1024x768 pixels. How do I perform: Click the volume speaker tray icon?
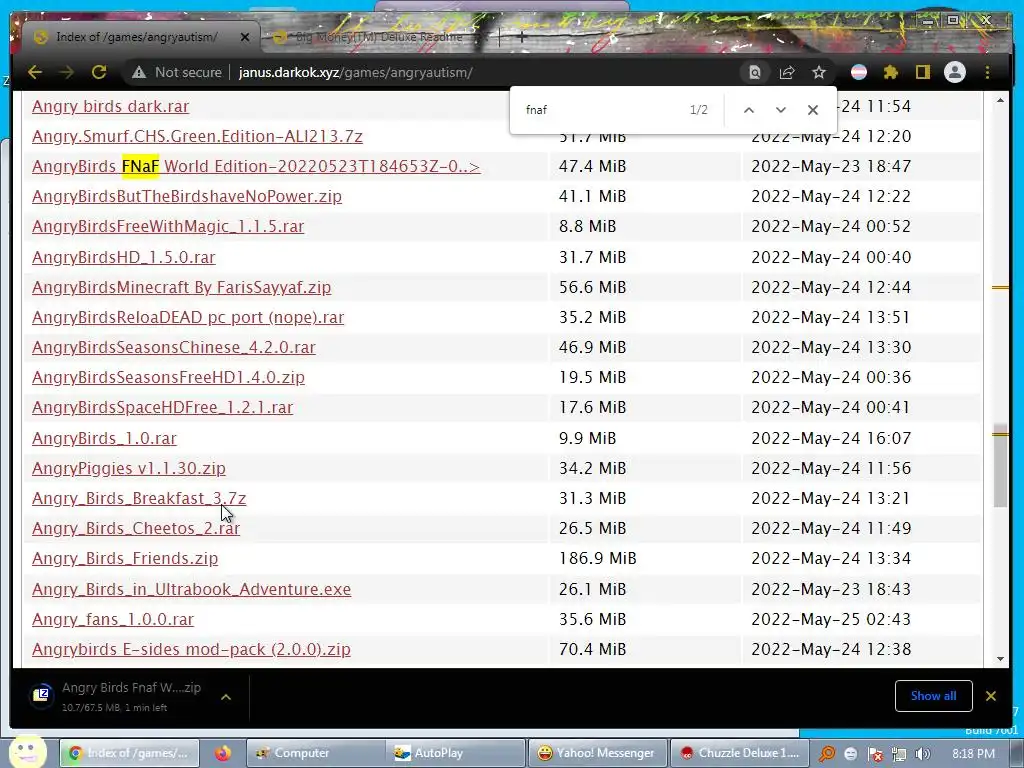[922, 754]
